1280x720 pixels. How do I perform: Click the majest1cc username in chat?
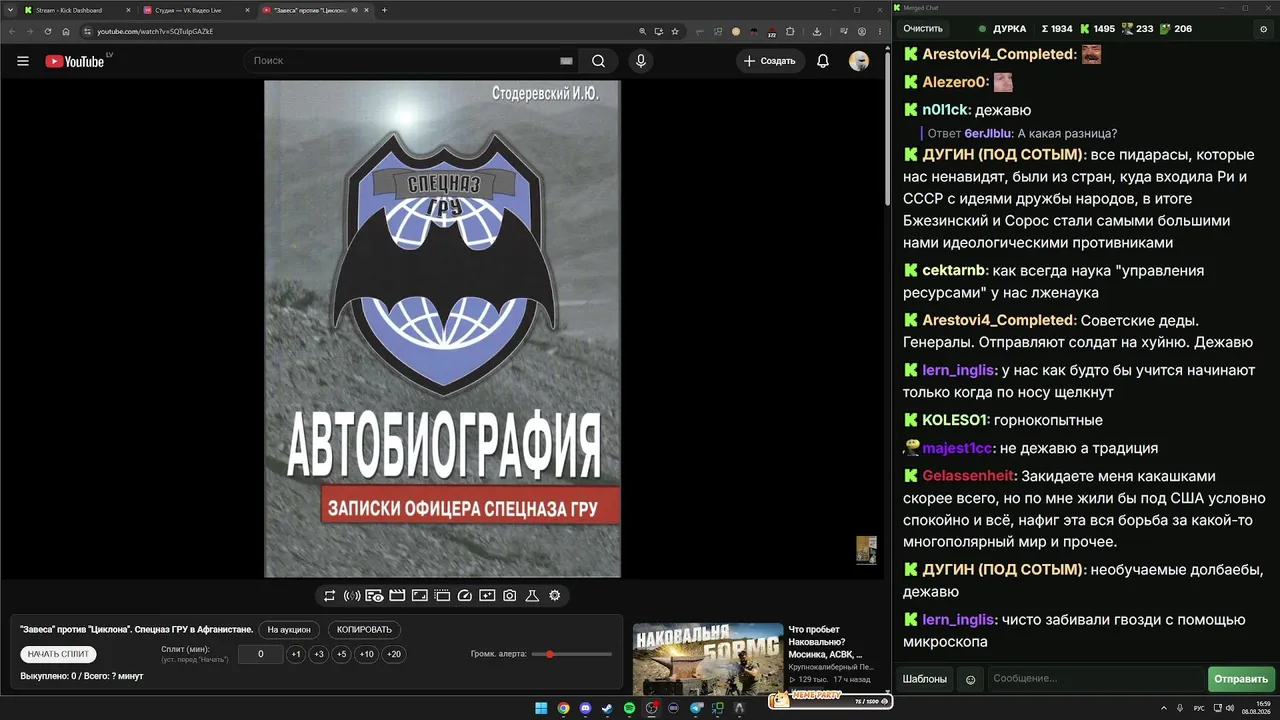(958, 448)
